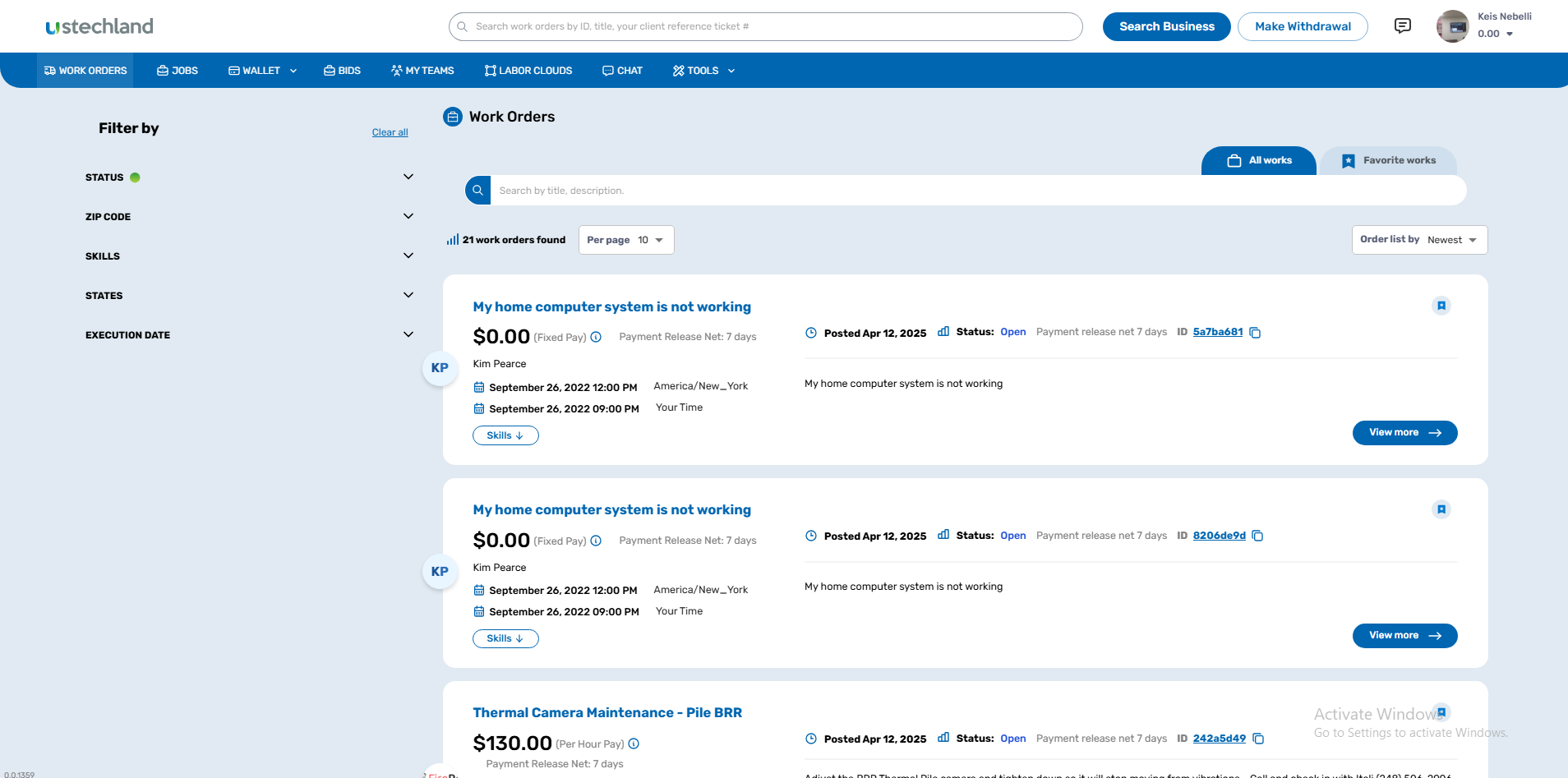Open Order list by Newest dropdown
The height and width of the screenshot is (778, 1568).
point(1419,240)
